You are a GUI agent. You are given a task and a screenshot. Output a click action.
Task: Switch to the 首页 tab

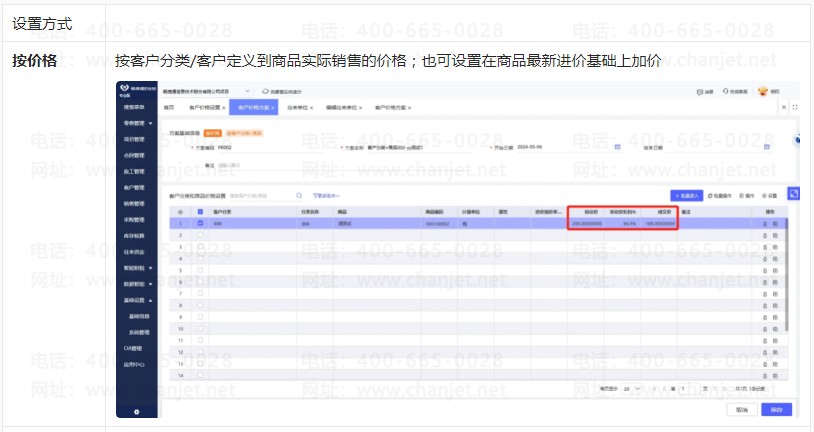coord(169,107)
